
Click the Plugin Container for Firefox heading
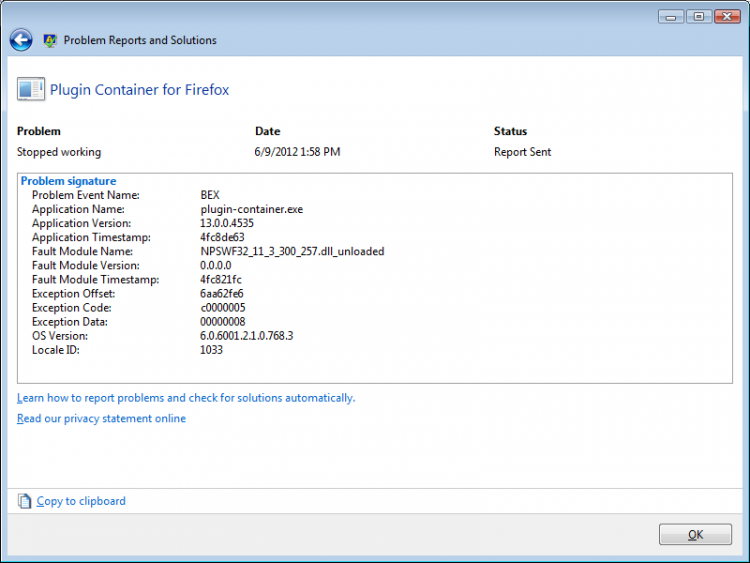[139, 90]
